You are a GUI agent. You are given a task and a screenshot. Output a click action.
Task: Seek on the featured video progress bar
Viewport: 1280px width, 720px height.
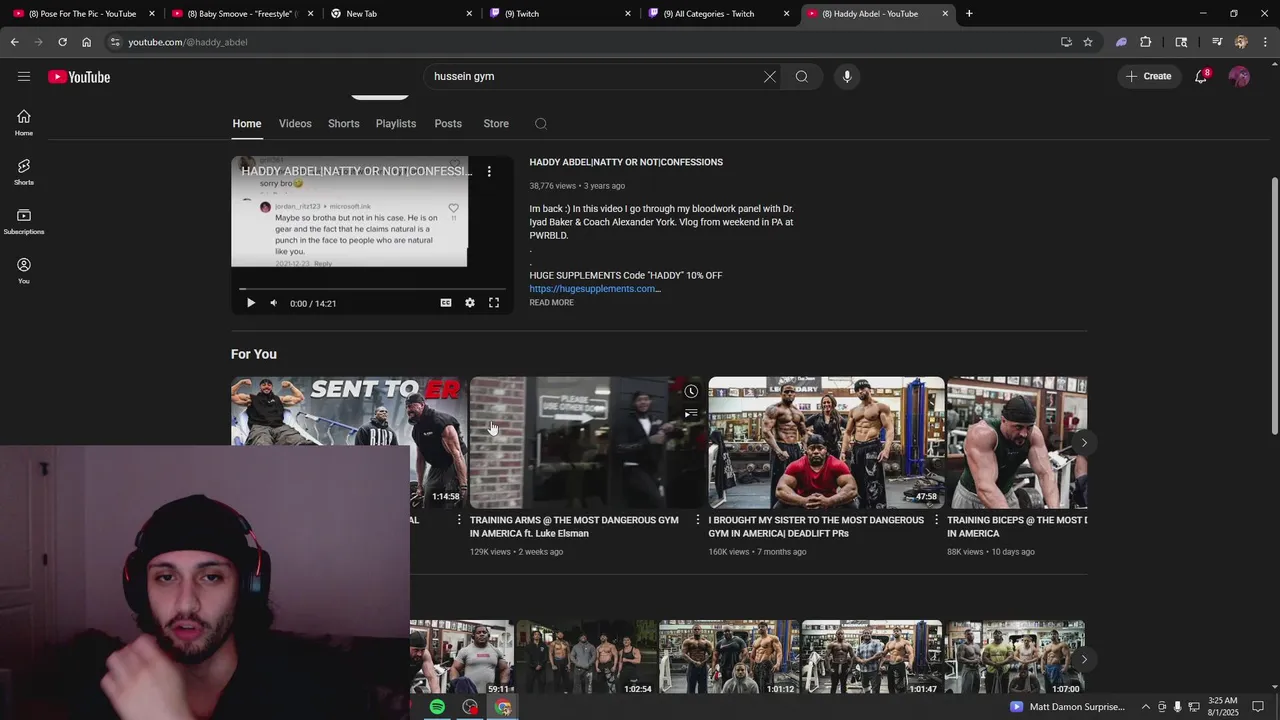coord(372,288)
